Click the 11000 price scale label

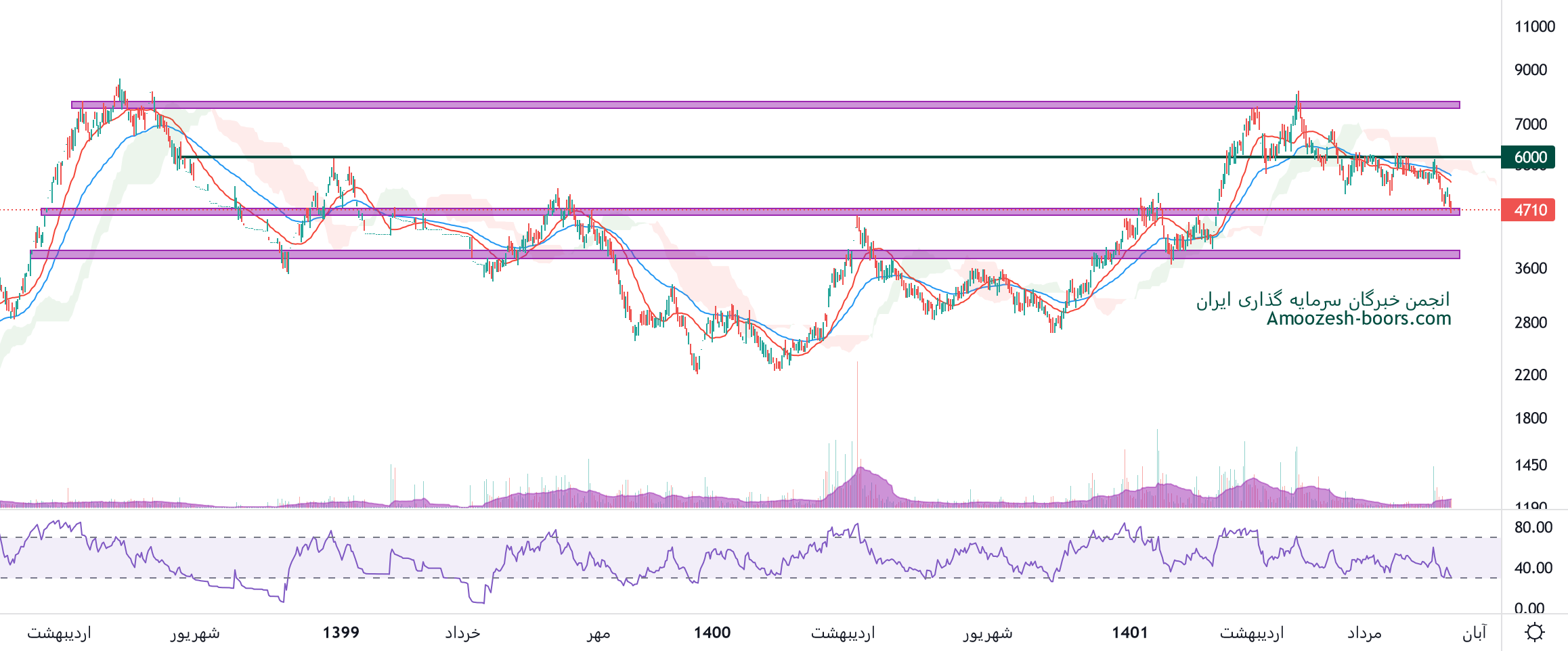[1534, 27]
